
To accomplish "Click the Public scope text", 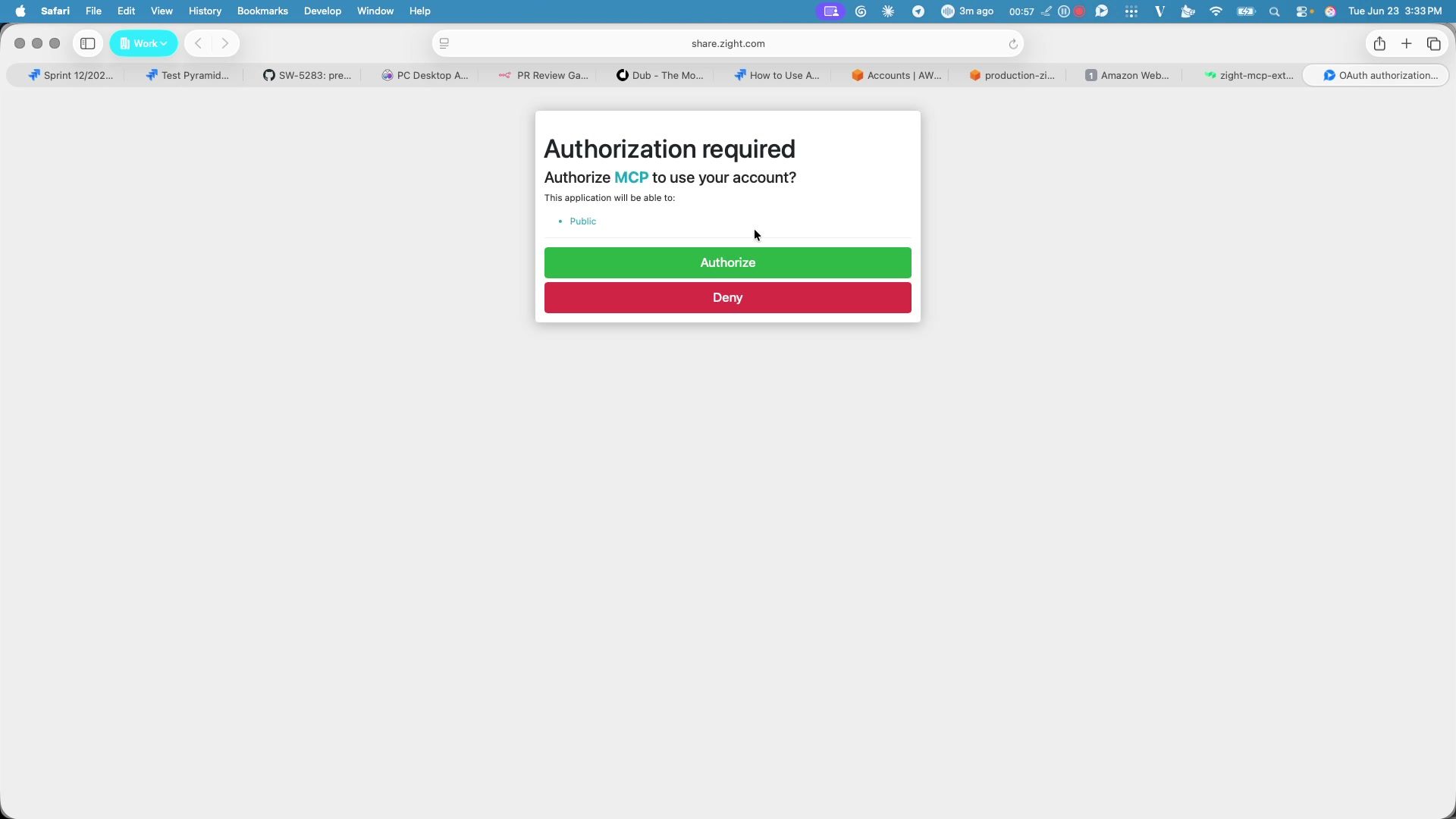I will [582, 221].
